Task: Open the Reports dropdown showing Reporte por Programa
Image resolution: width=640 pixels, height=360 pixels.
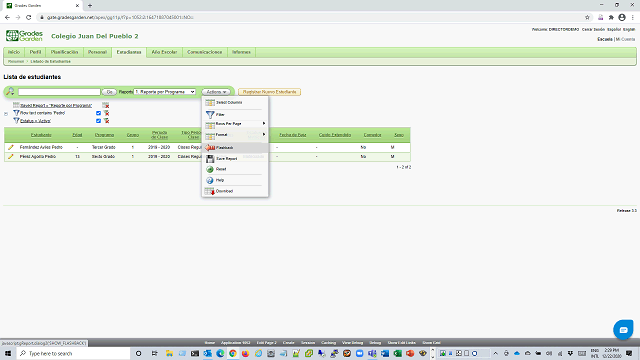Action: 165,92
